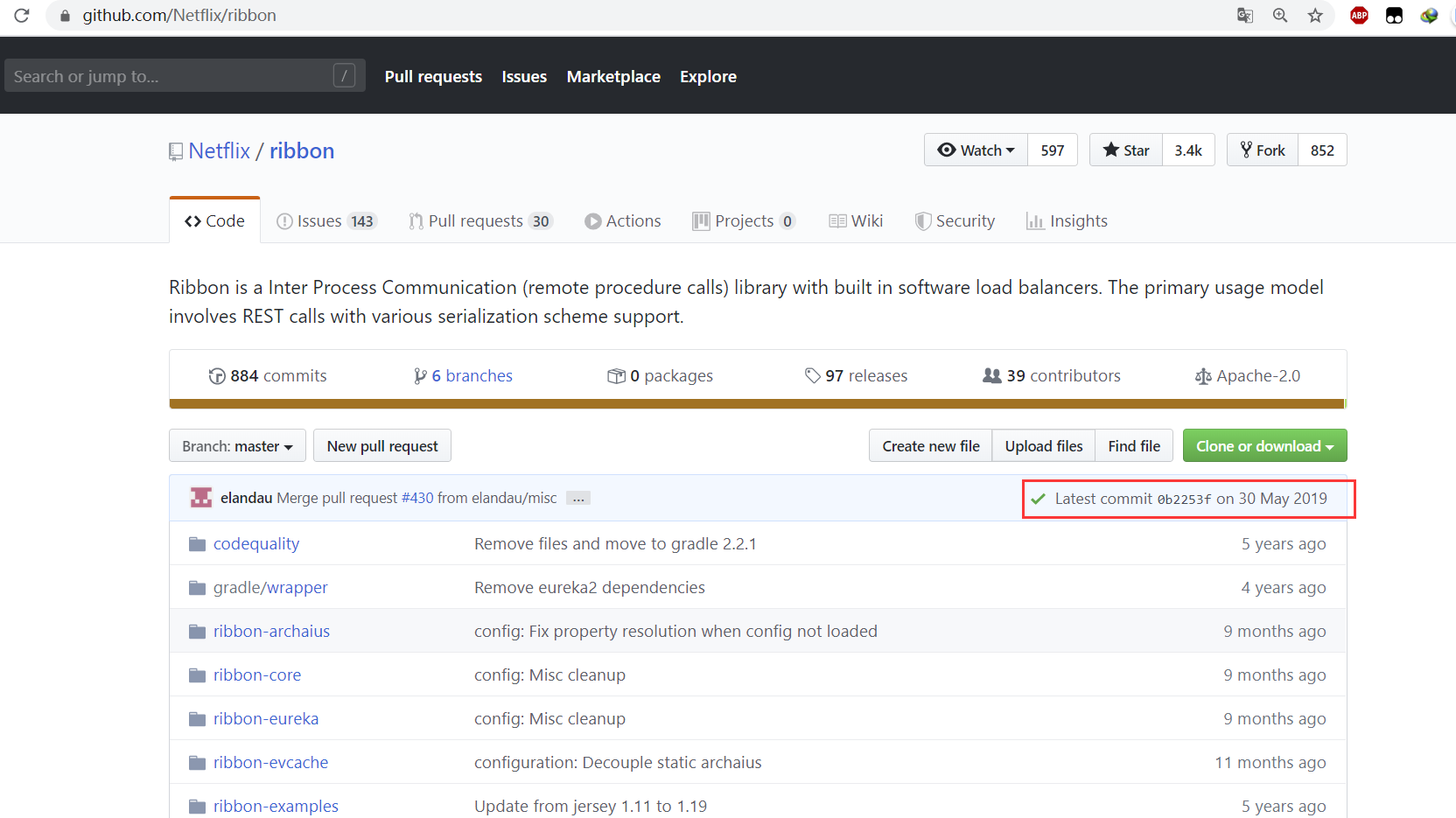This screenshot has height=818, width=1456.
Task: Go to the Actions tab
Action: [623, 220]
